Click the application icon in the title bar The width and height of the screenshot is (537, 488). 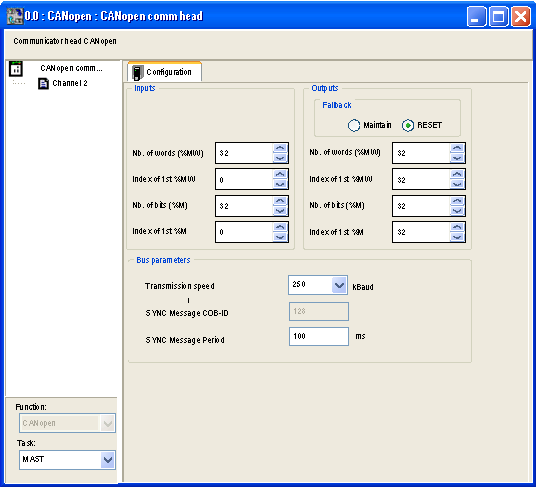[15, 16]
